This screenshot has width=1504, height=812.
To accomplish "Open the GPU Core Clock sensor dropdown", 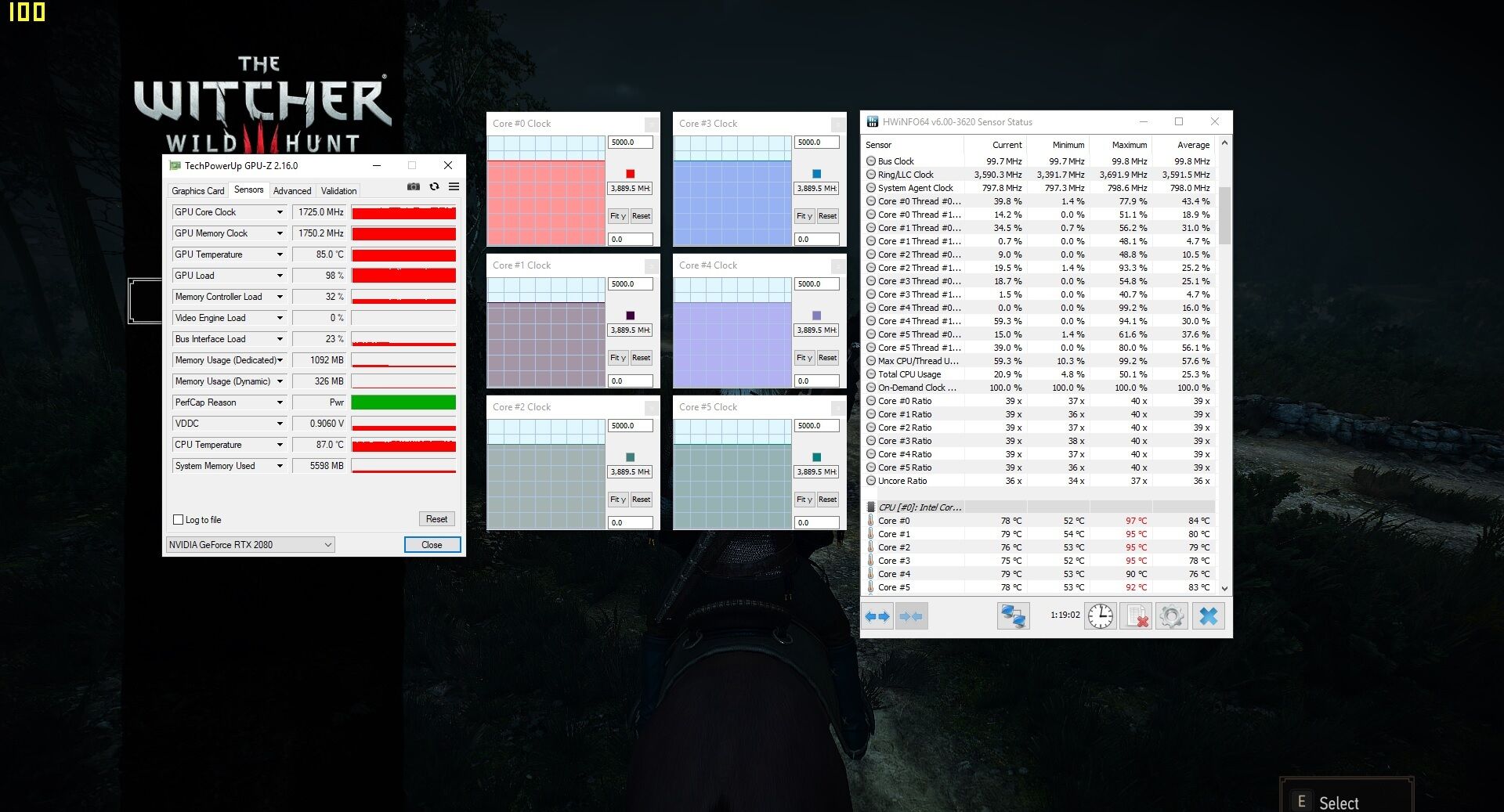I will point(280,212).
